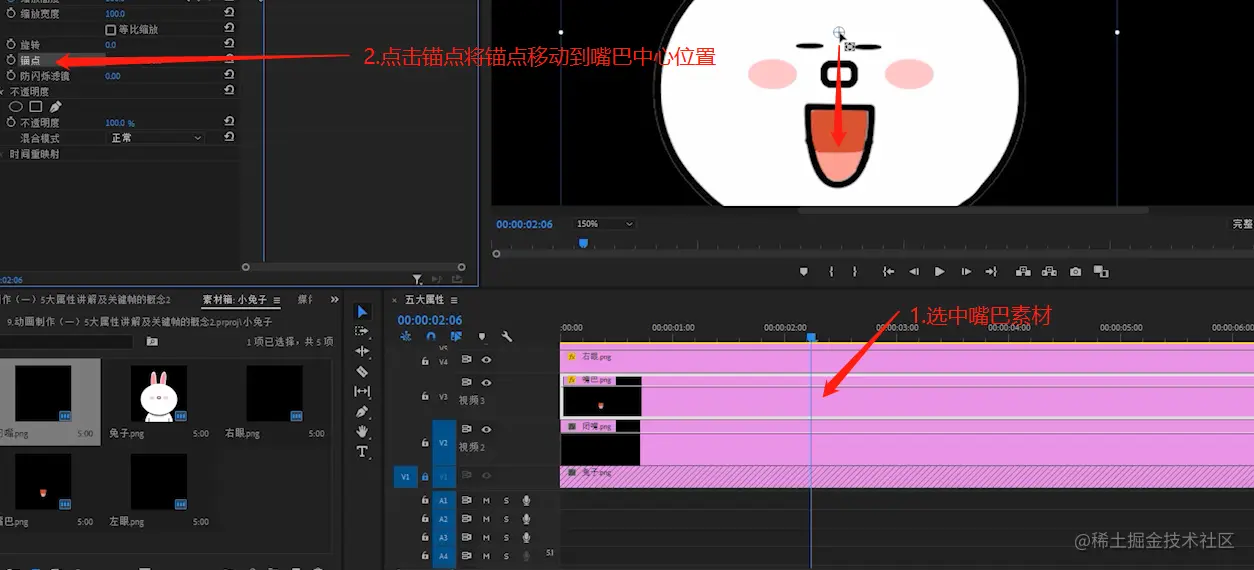This screenshot has width=1254, height=570.
Task: Select the 五大属性 sequence tab
Action: click(425, 300)
